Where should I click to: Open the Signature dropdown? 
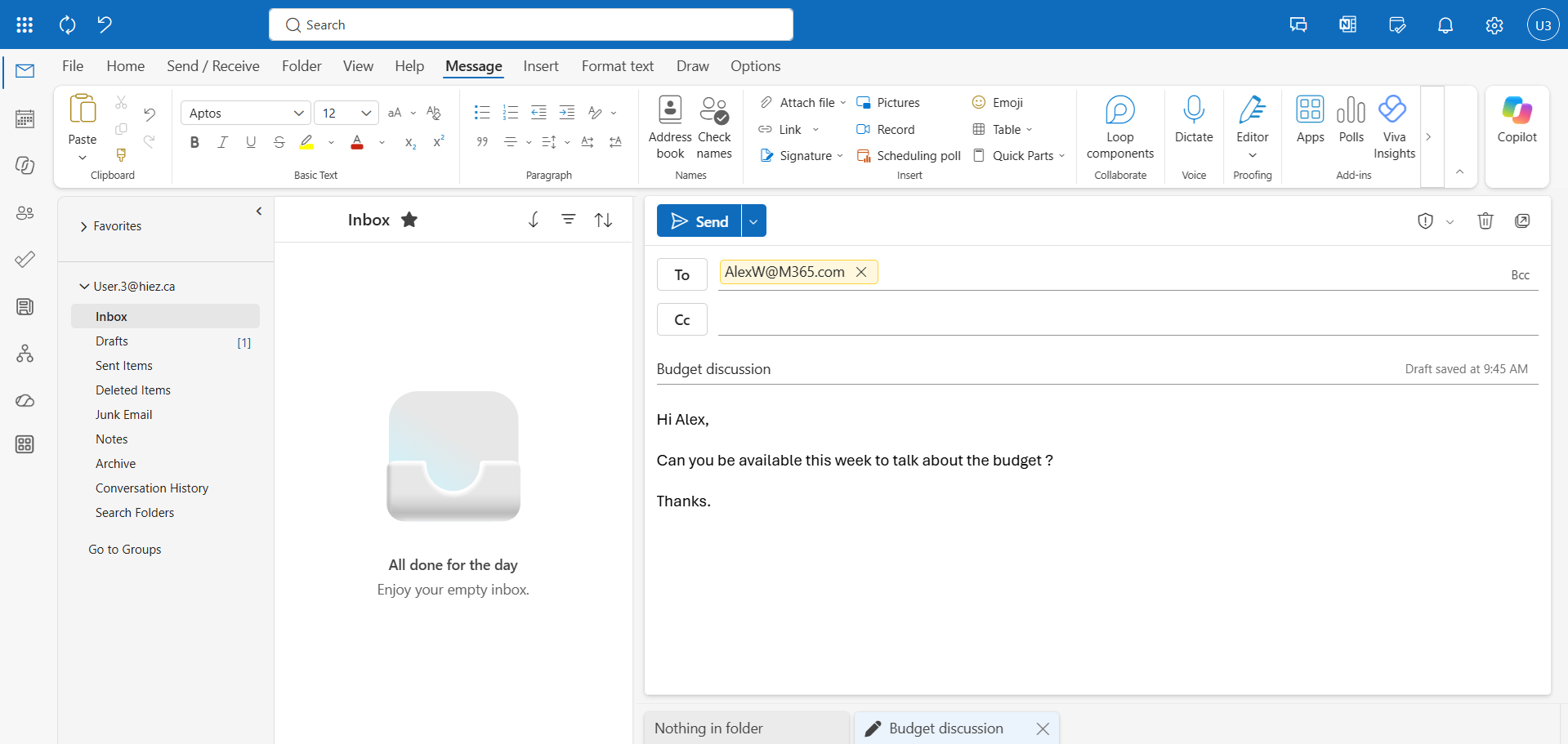click(x=839, y=156)
